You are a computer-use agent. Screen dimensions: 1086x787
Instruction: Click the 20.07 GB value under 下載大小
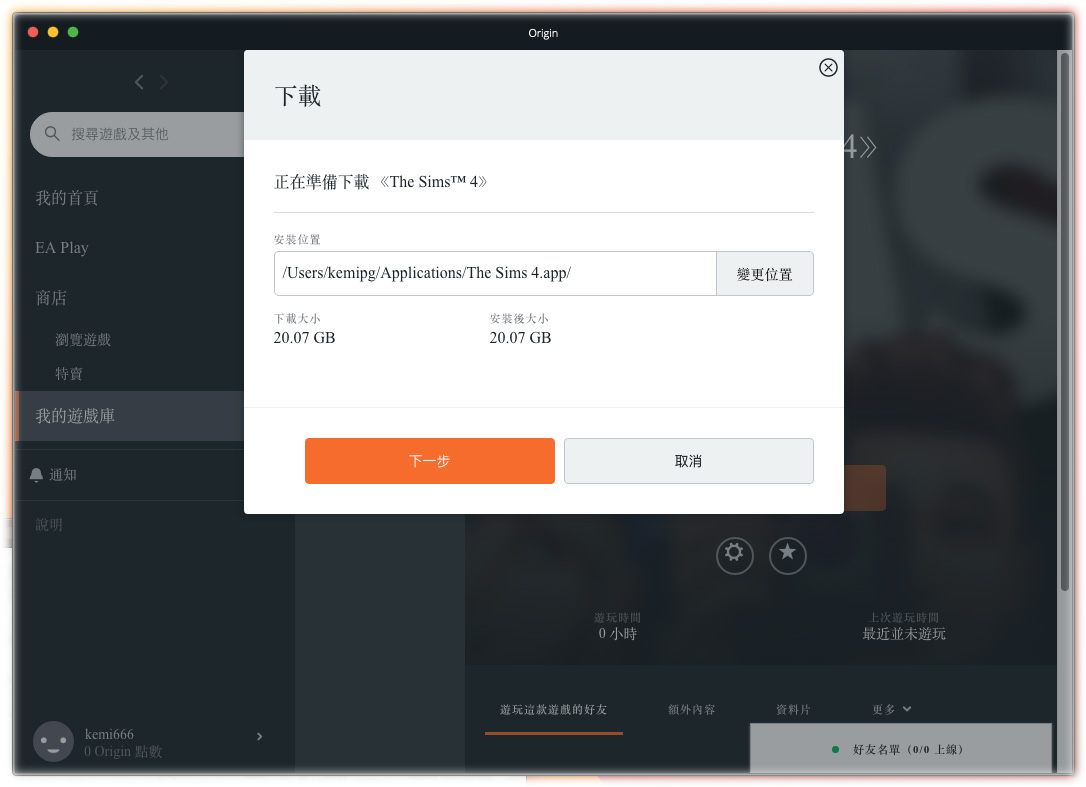pos(304,337)
